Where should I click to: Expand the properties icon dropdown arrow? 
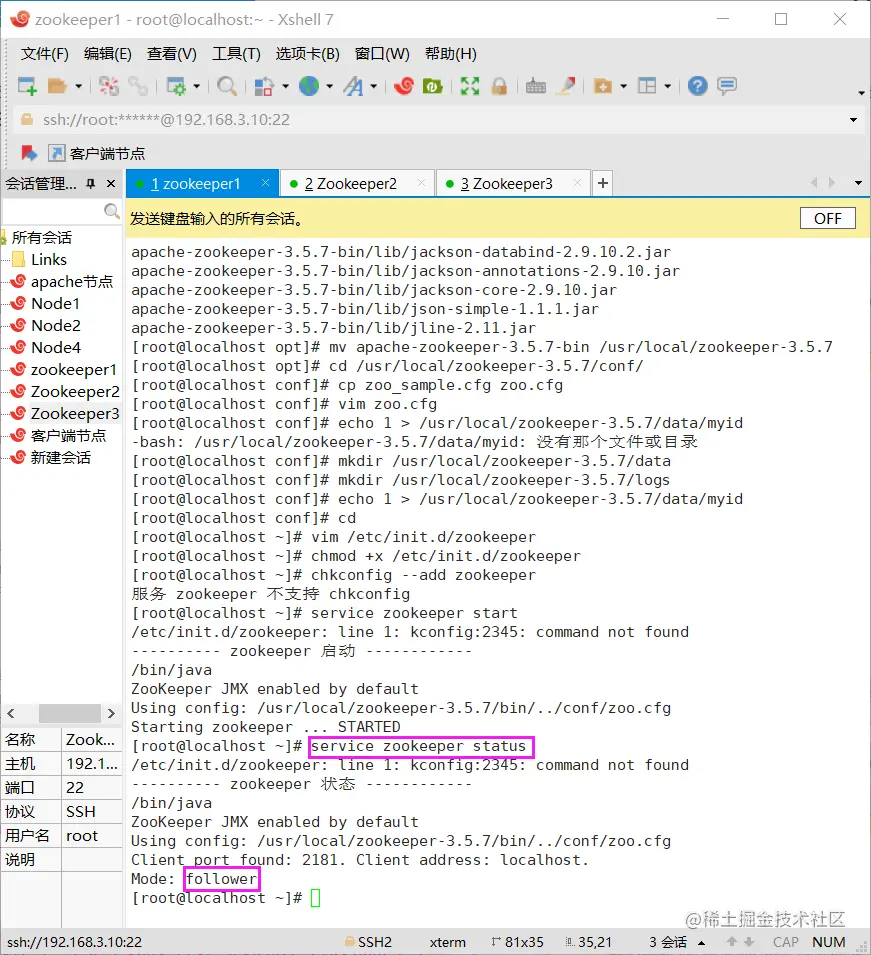click(197, 86)
